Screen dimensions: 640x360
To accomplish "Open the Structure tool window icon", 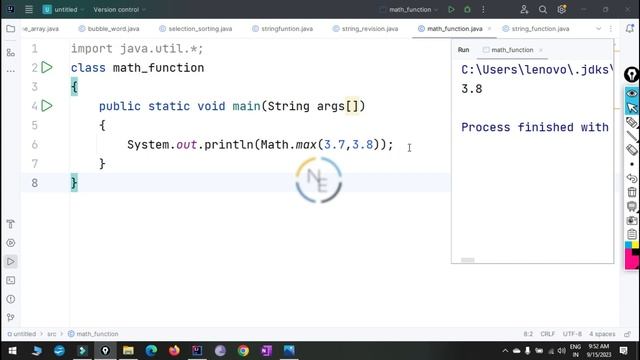I will 11,53.
